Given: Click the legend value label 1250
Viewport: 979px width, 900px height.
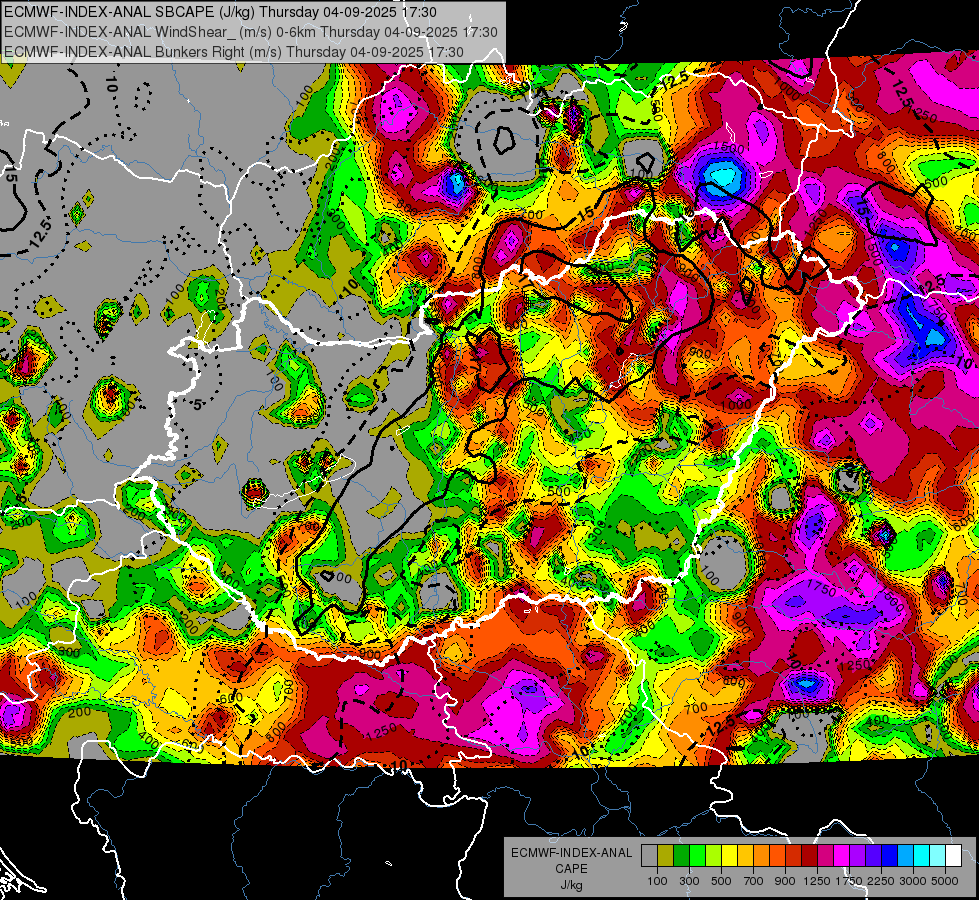Looking at the screenshot, I should point(817,881).
